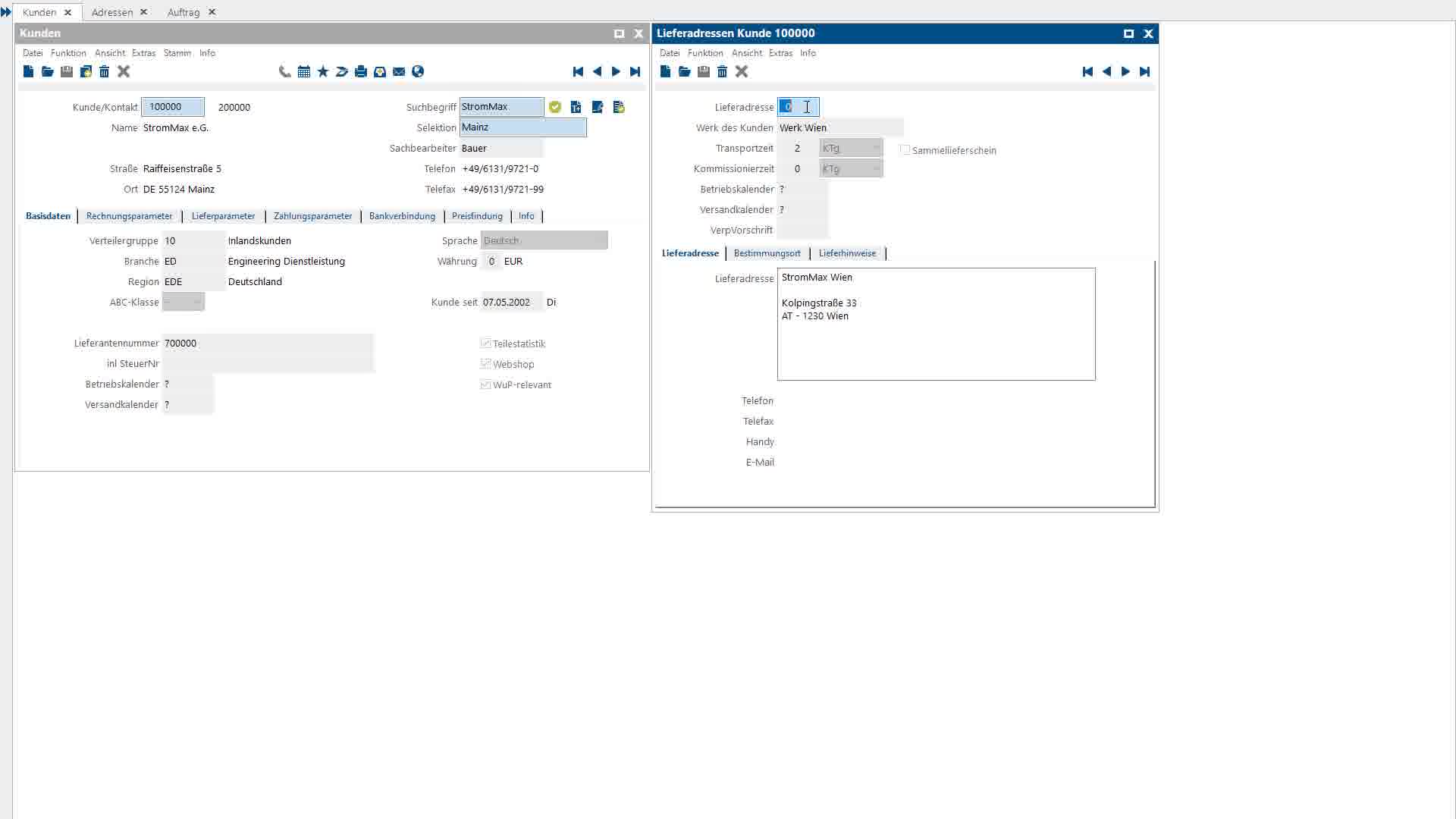
Task: Click the email icon in Kunden toolbar
Action: point(399,71)
